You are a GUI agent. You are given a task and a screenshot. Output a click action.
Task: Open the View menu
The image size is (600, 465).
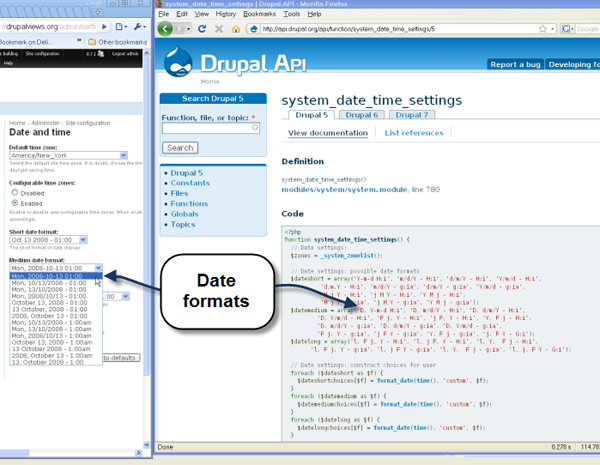click(x=201, y=14)
